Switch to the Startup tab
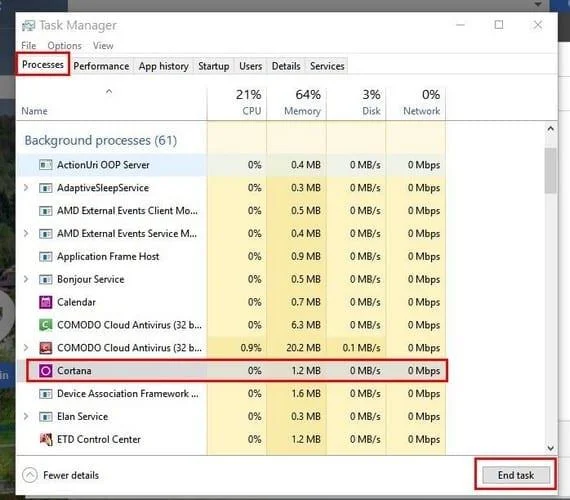Image resolution: width=570 pixels, height=500 pixels. [x=214, y=66]
